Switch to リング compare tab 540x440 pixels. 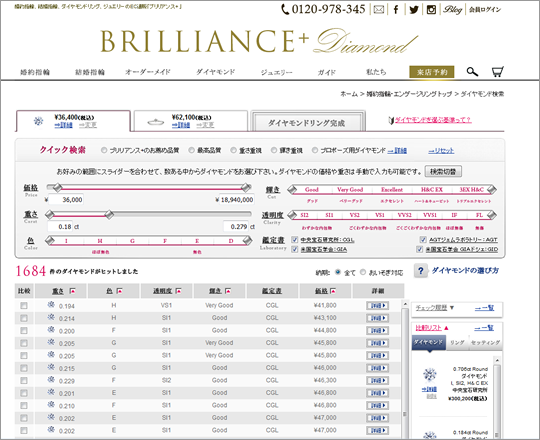click(457, 343)
